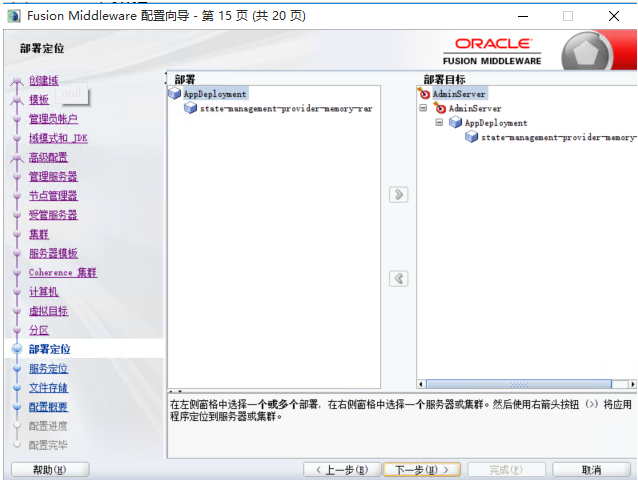
Task: Click the 下一步(N) next button
Action: pos(422,470)
